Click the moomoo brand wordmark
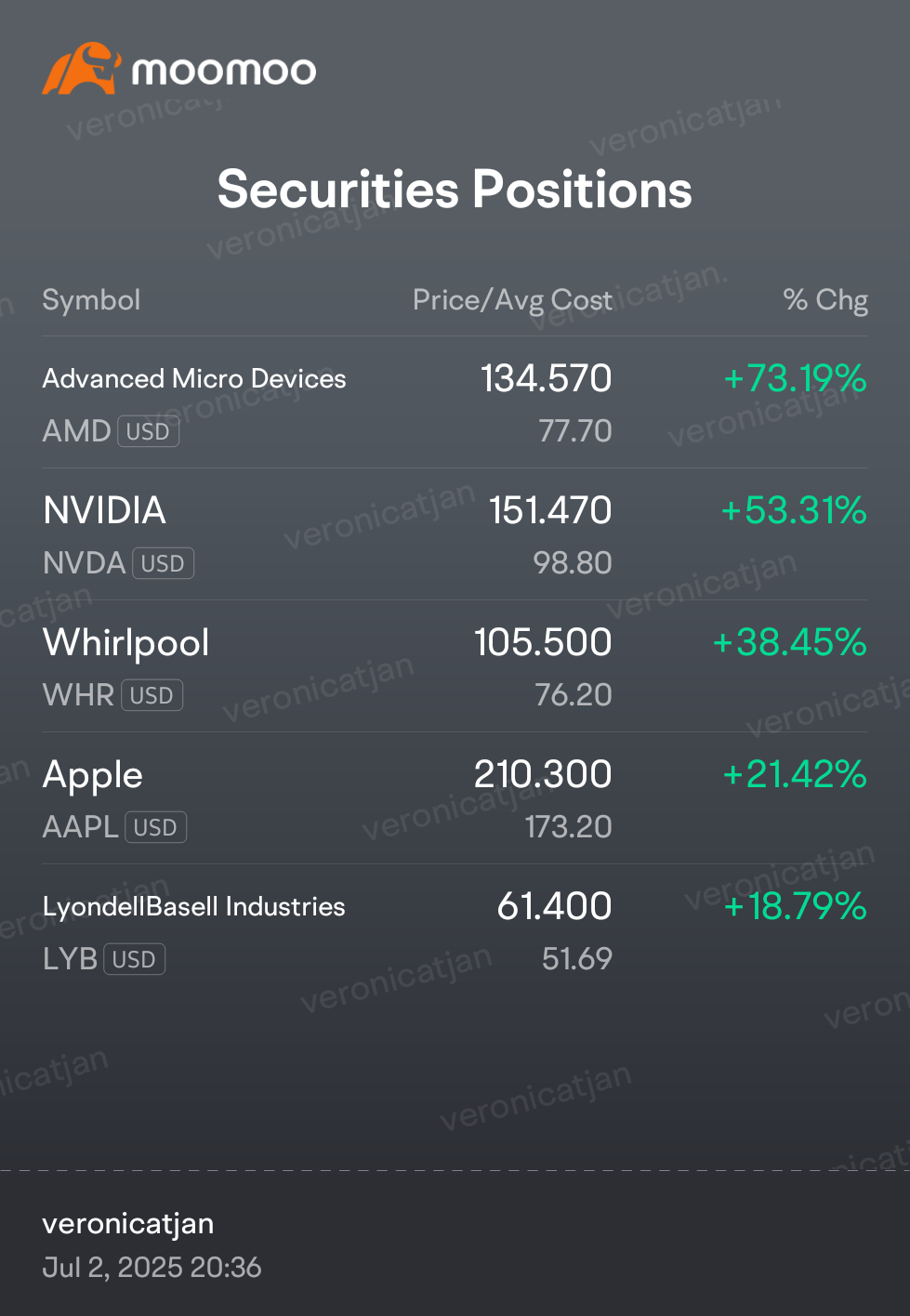 point(223,71)
